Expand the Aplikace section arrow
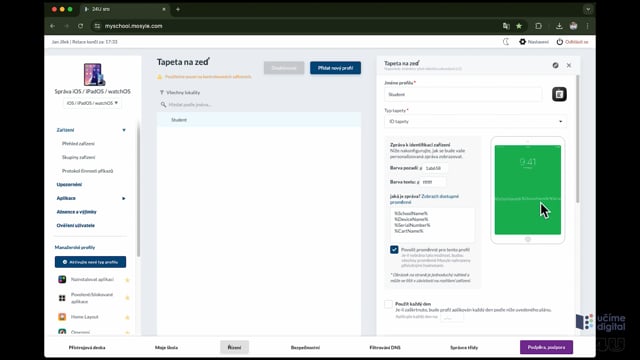The height and width of the screenshot is (360, 640). (124, 198)
